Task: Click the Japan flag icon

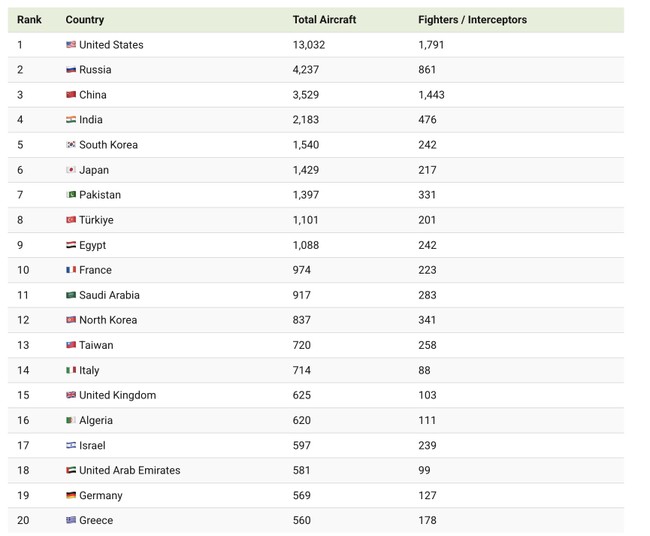Action: pyautogui.click(x=71, y=170)
